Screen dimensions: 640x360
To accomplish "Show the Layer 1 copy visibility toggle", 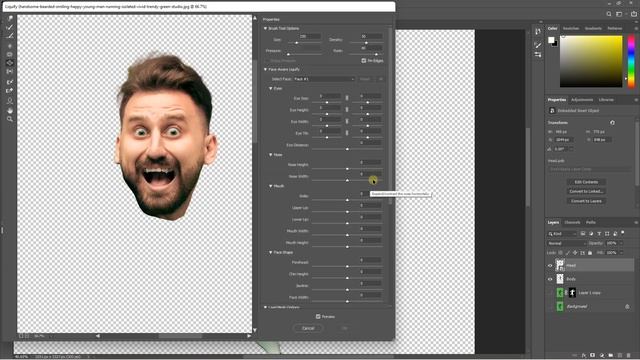I will pyautogui.click(x=550, y=293).
